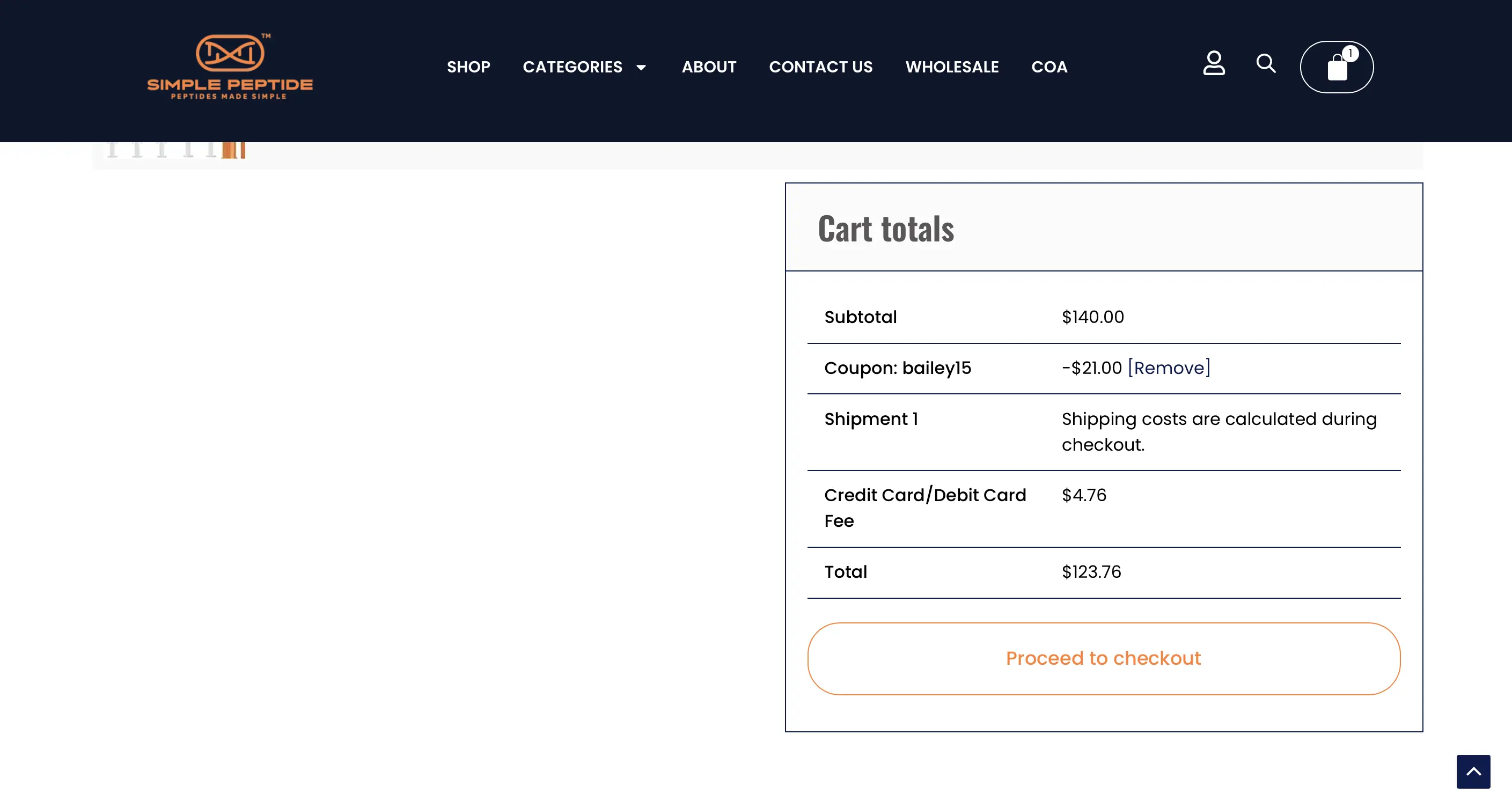Select the $123.76 total amount

[x=1091, y=571]
